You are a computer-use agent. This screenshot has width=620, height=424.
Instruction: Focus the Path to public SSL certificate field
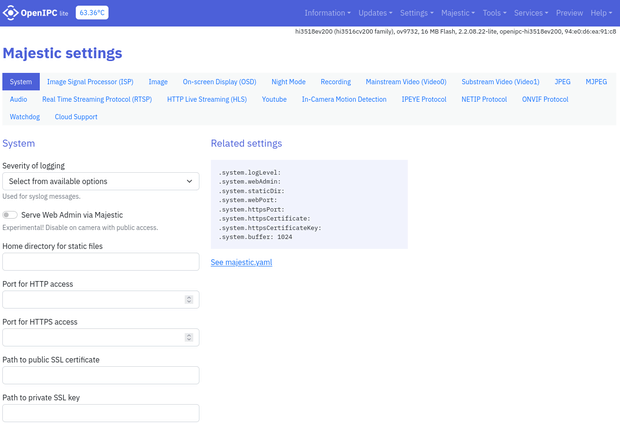click(x=101, y=375)
